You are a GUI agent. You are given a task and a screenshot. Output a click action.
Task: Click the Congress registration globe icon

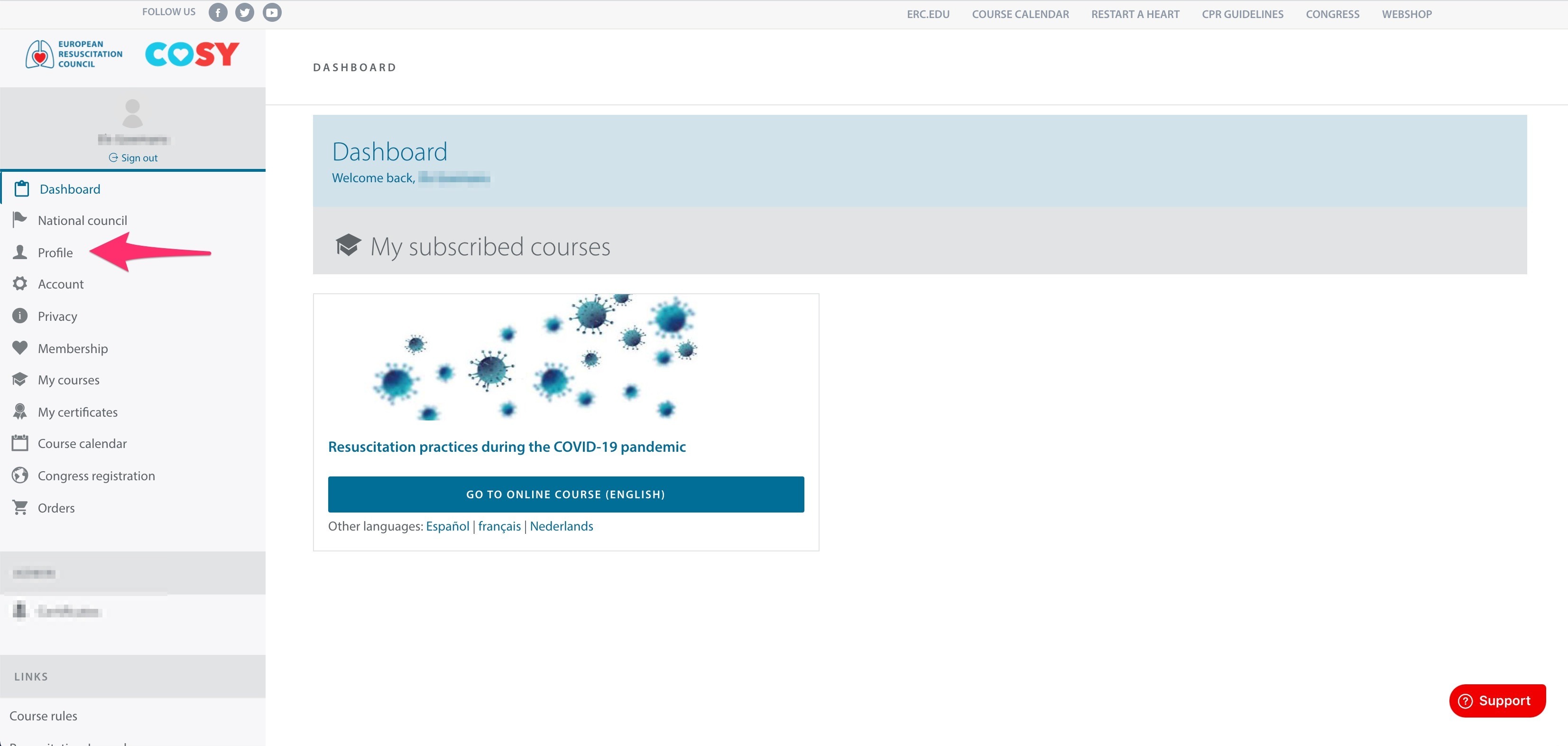(x=20, y=475)
